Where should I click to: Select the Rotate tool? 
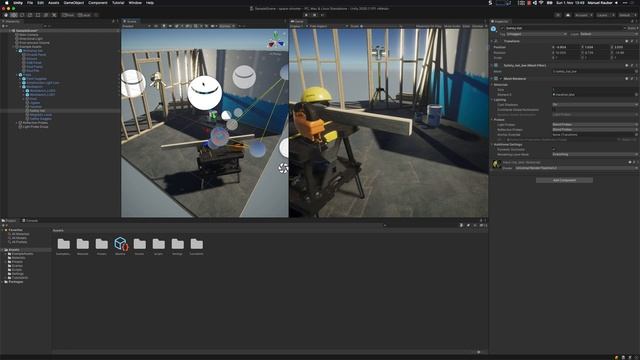tap(22, 15)
